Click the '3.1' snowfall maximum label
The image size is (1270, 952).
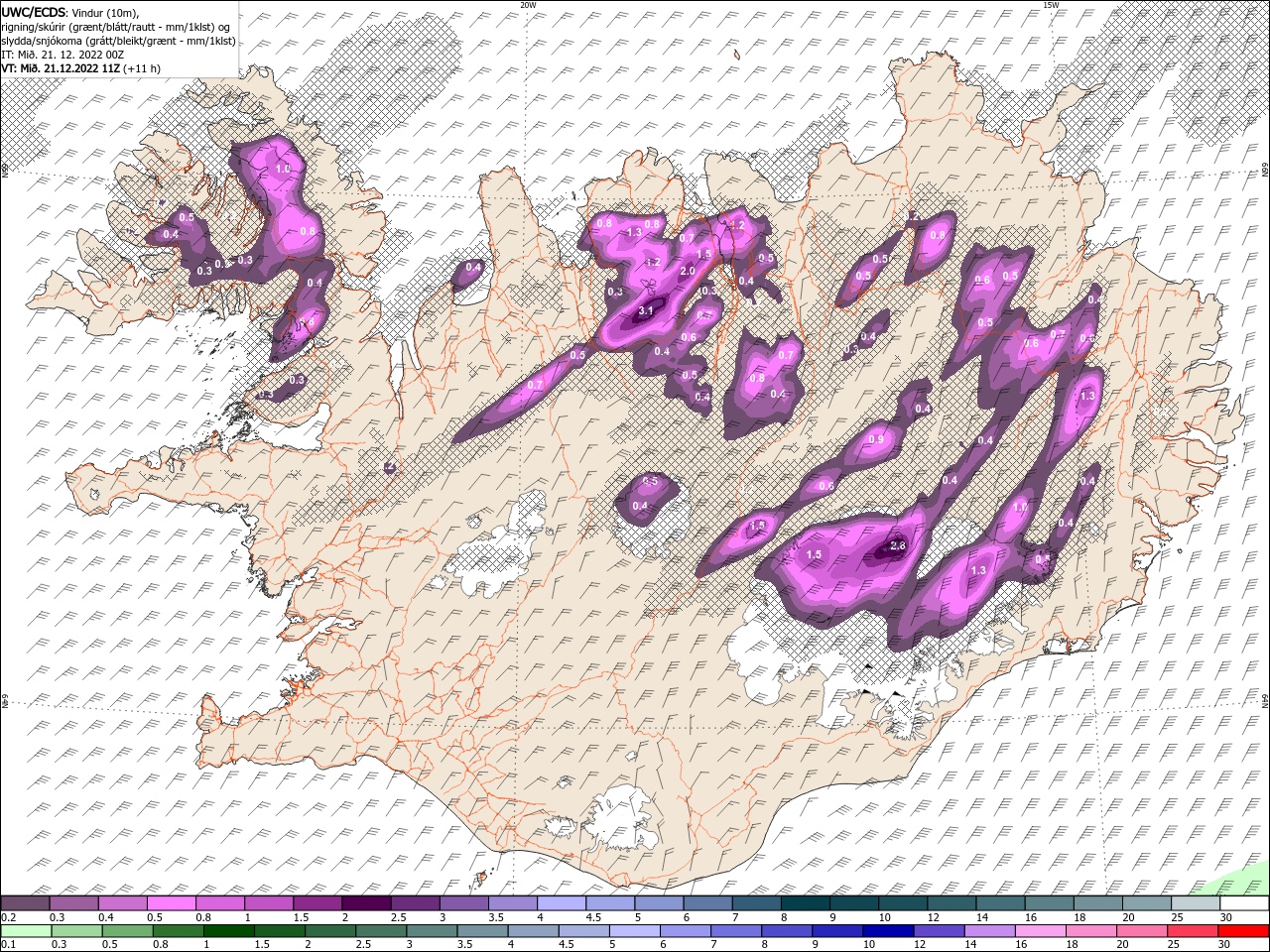pos(645,311)
